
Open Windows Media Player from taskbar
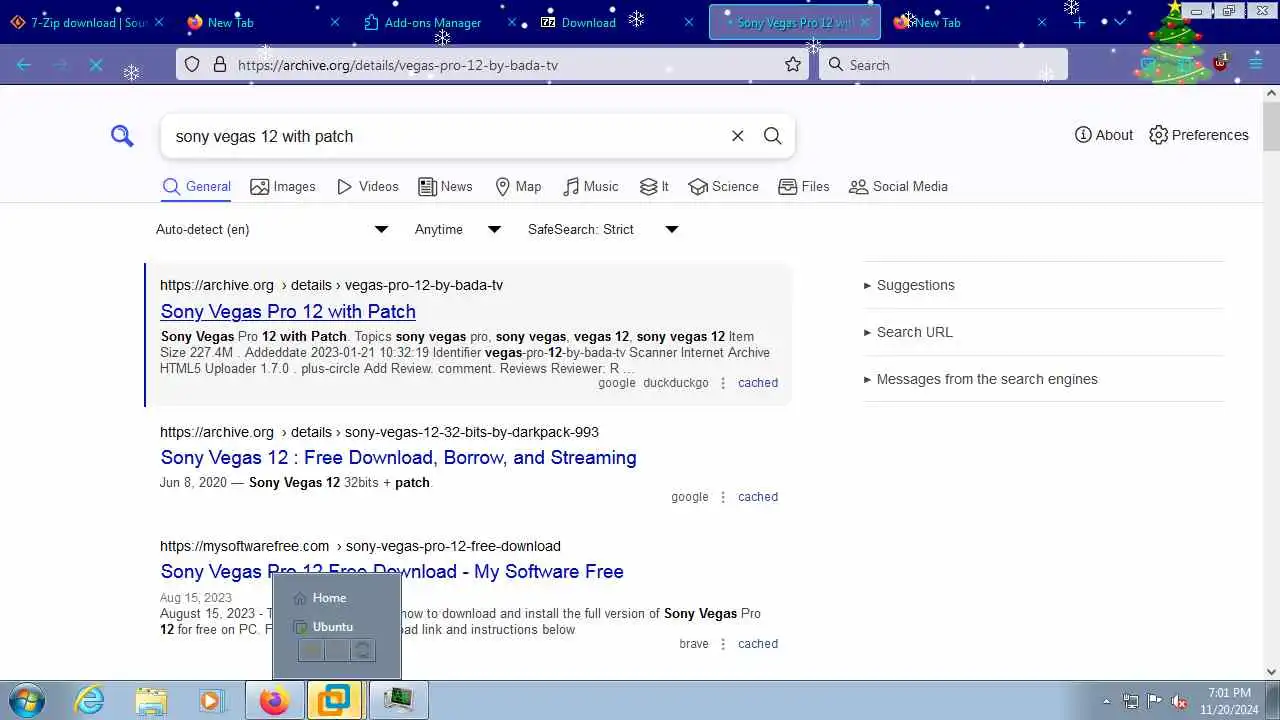[x=211, y=700]
